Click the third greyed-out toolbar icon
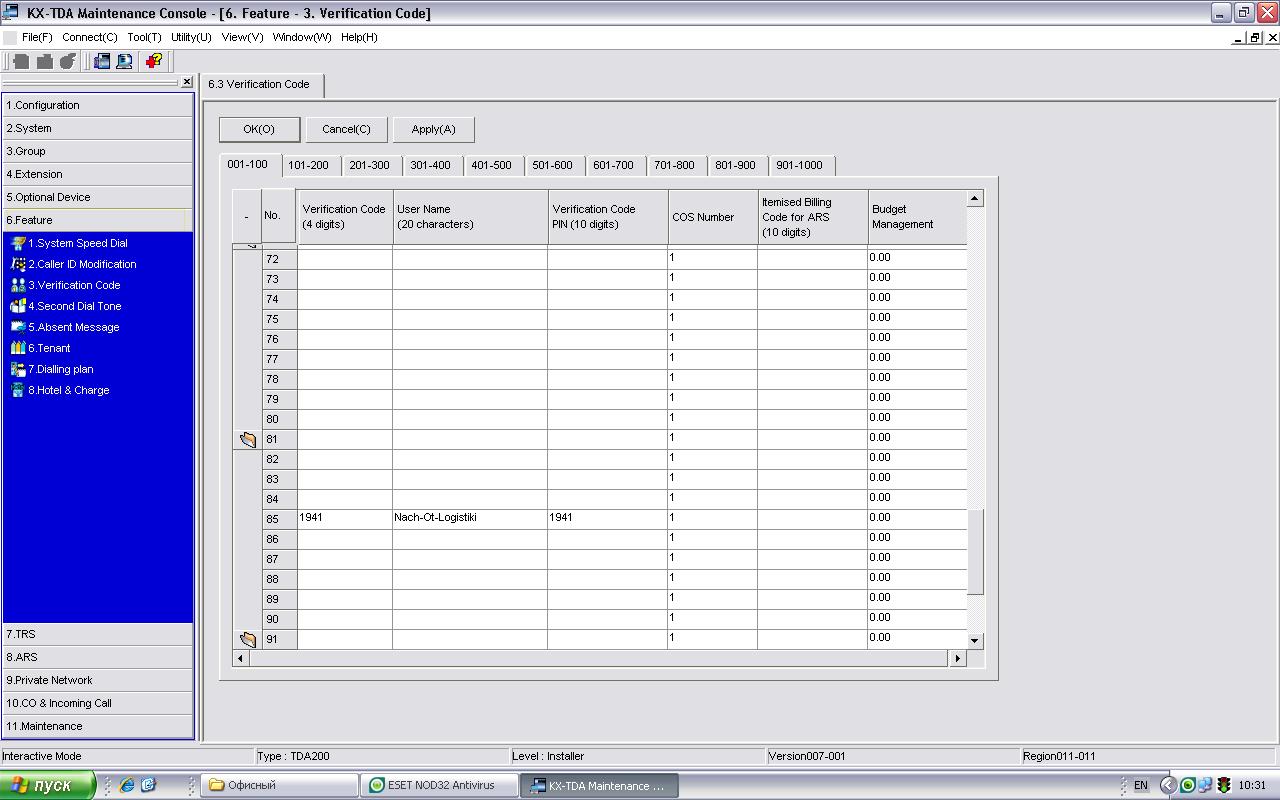 tap(68, 61)
